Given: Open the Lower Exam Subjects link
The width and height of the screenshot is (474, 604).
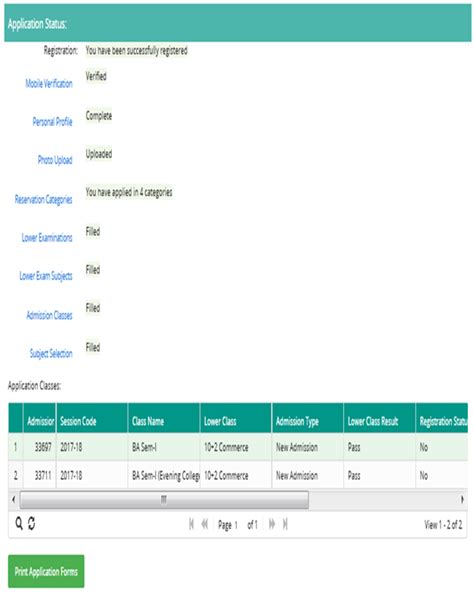Looking at the screenshot, I should point(46,276).
